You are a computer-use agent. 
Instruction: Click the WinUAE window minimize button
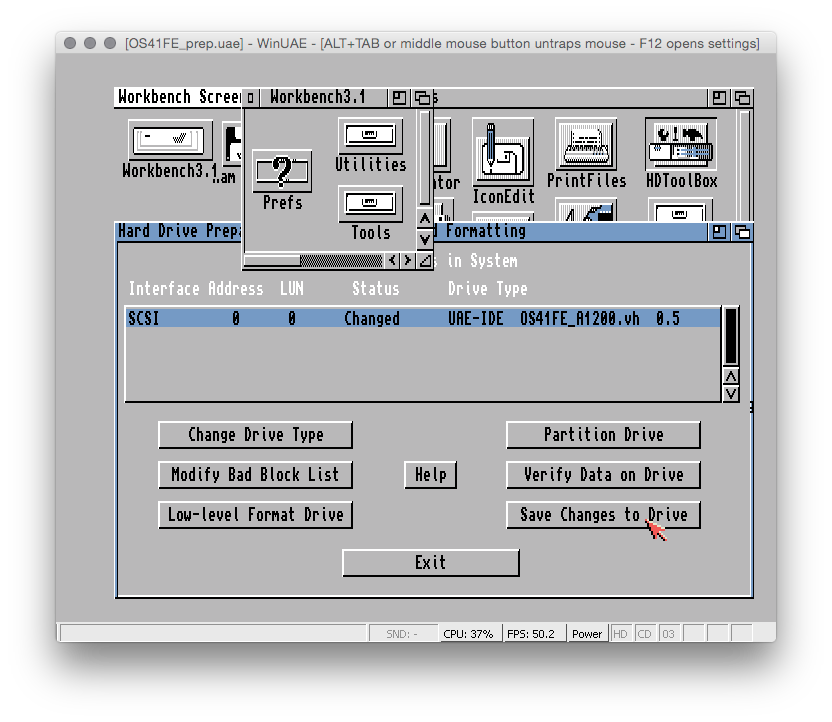pos(90,43)
